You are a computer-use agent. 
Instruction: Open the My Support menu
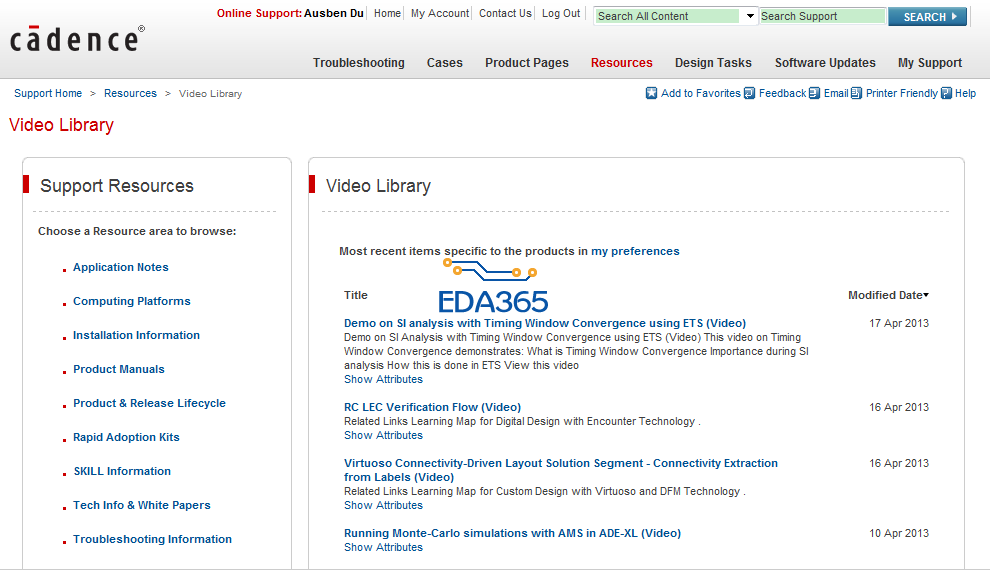tap(929, 62)
